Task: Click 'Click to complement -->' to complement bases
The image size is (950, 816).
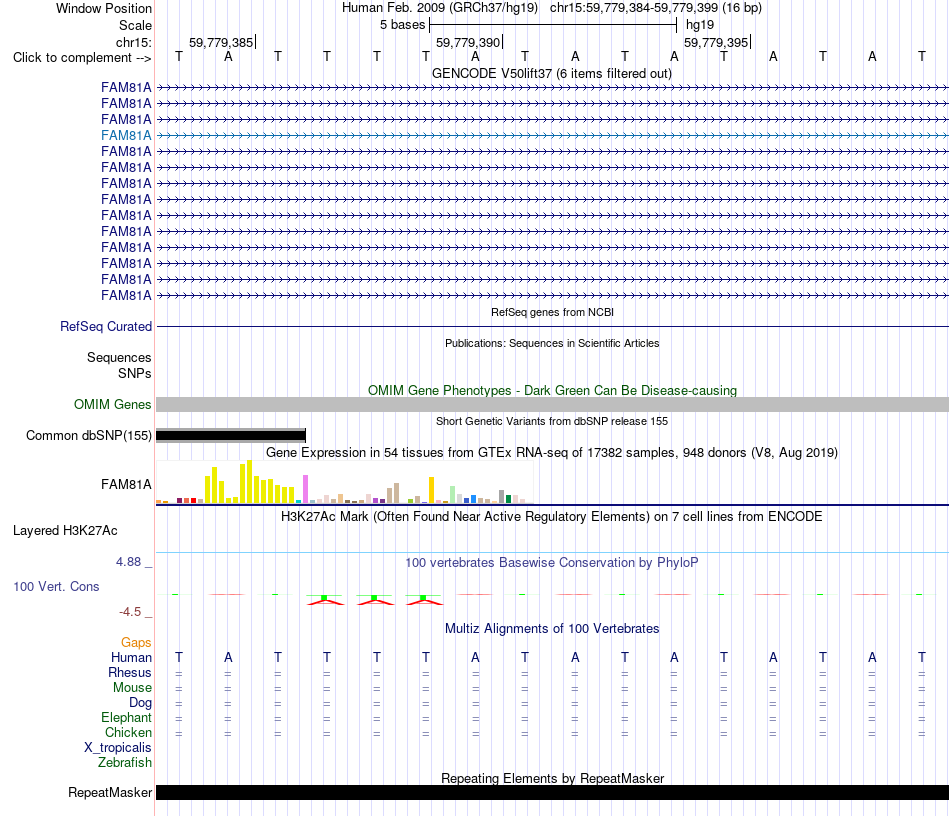Action: point(82,58)
